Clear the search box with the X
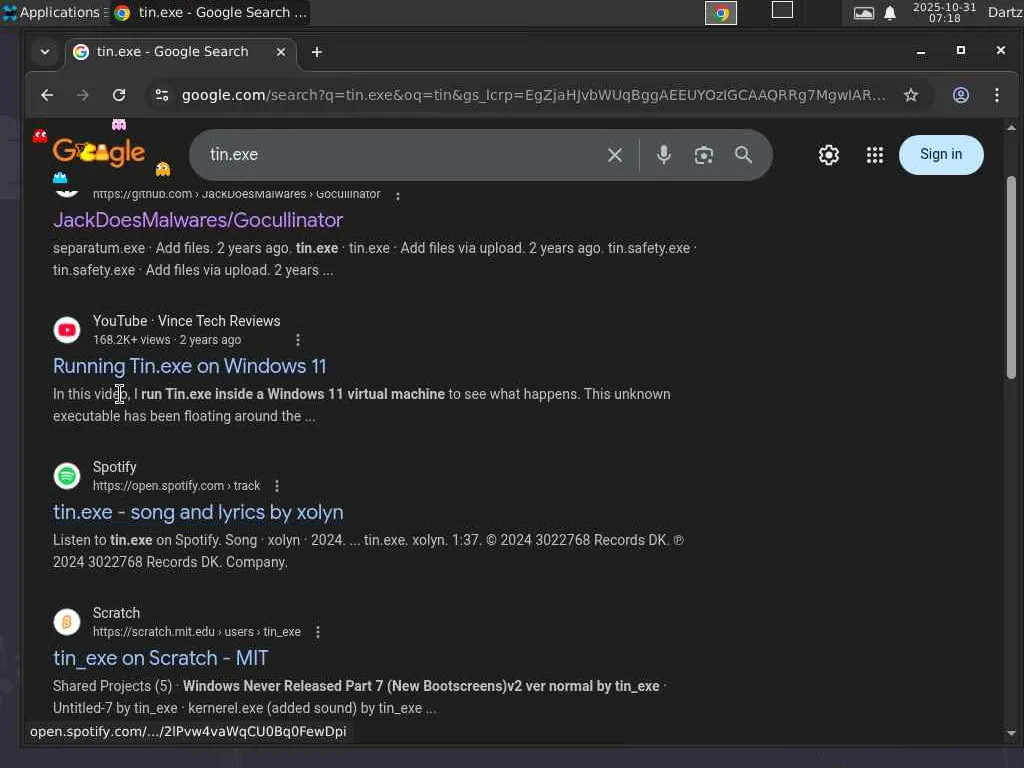The height and width of the screenshot is (768, 1024). [615, 155]
